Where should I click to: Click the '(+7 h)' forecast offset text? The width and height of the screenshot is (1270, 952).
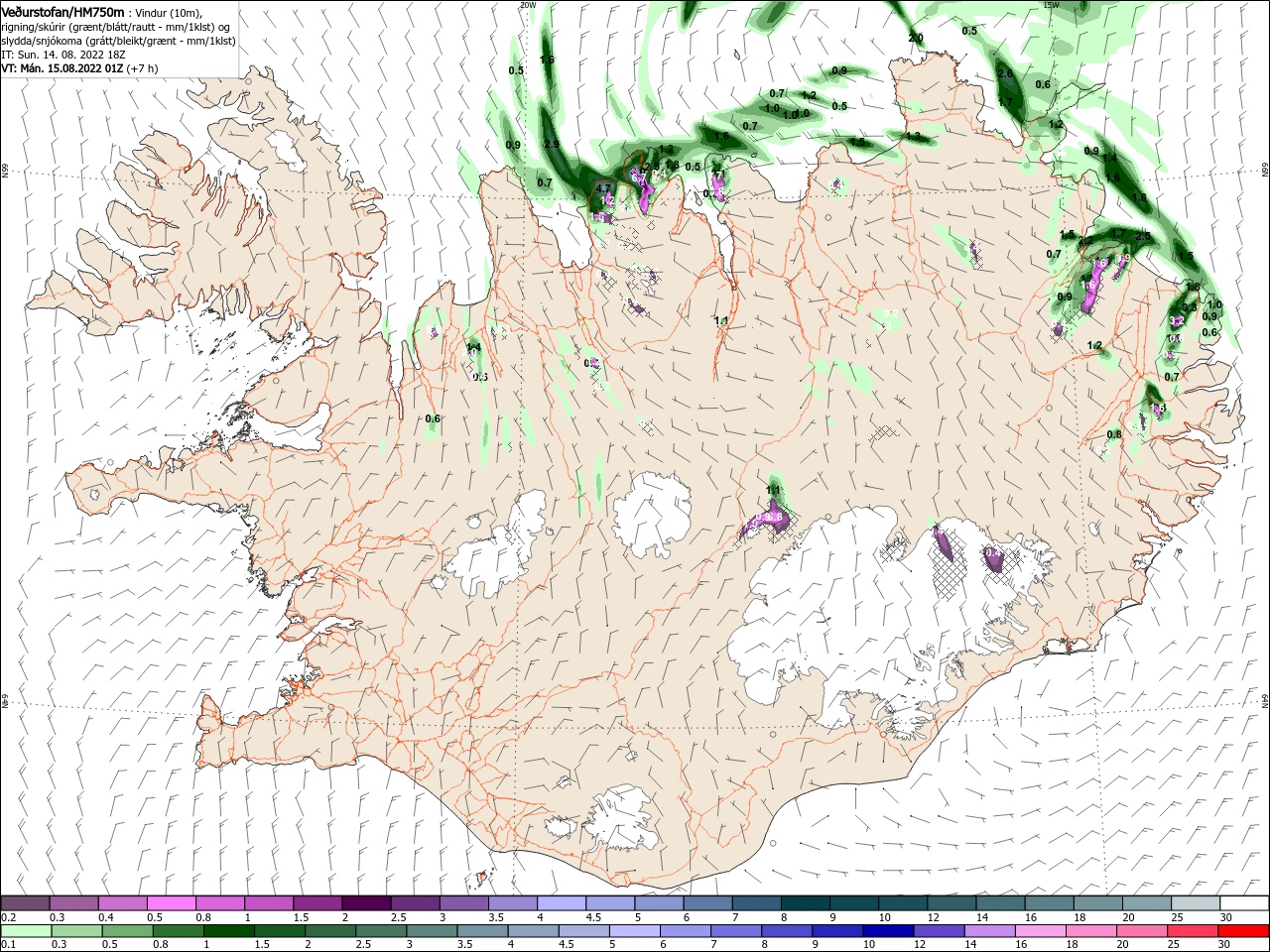click(x=142, y=68)
